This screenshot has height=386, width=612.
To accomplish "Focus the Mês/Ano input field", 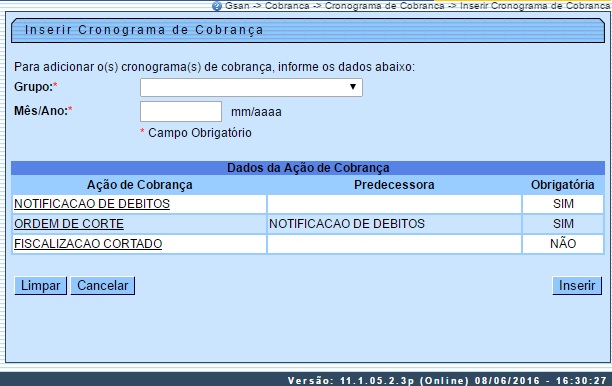I will (181, 112).
